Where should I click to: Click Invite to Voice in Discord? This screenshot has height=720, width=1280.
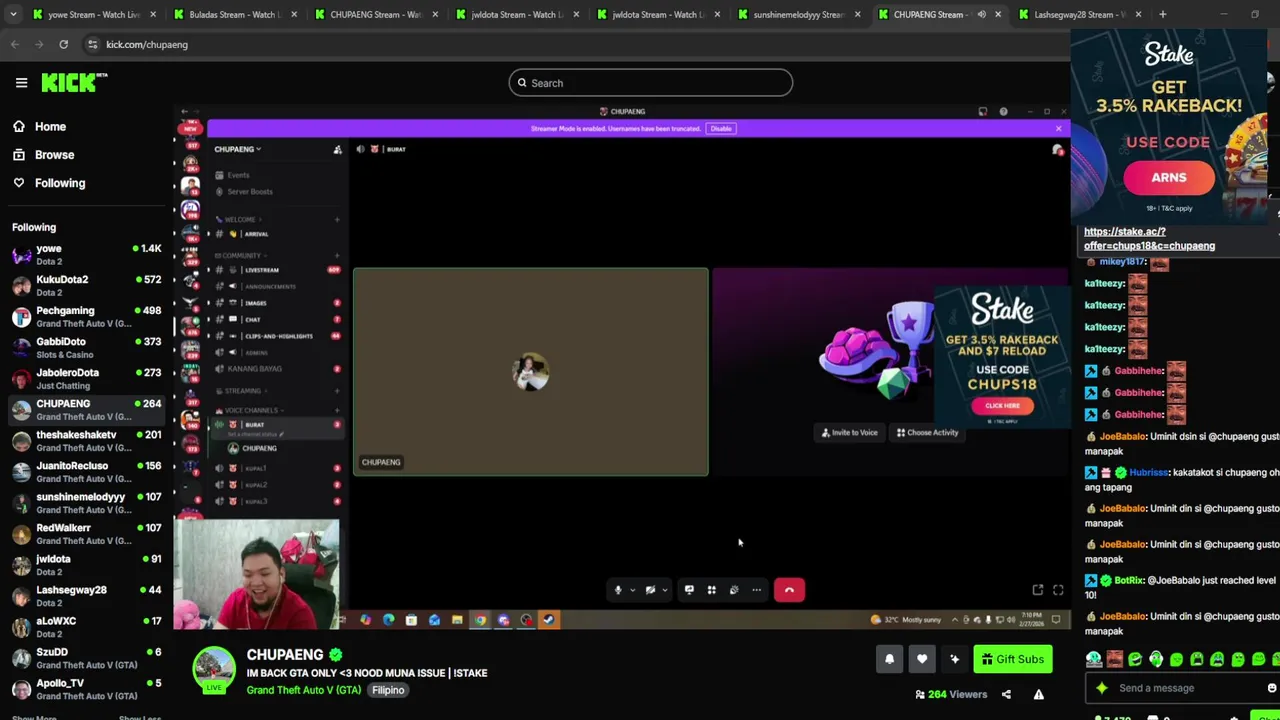click(850, 433)
